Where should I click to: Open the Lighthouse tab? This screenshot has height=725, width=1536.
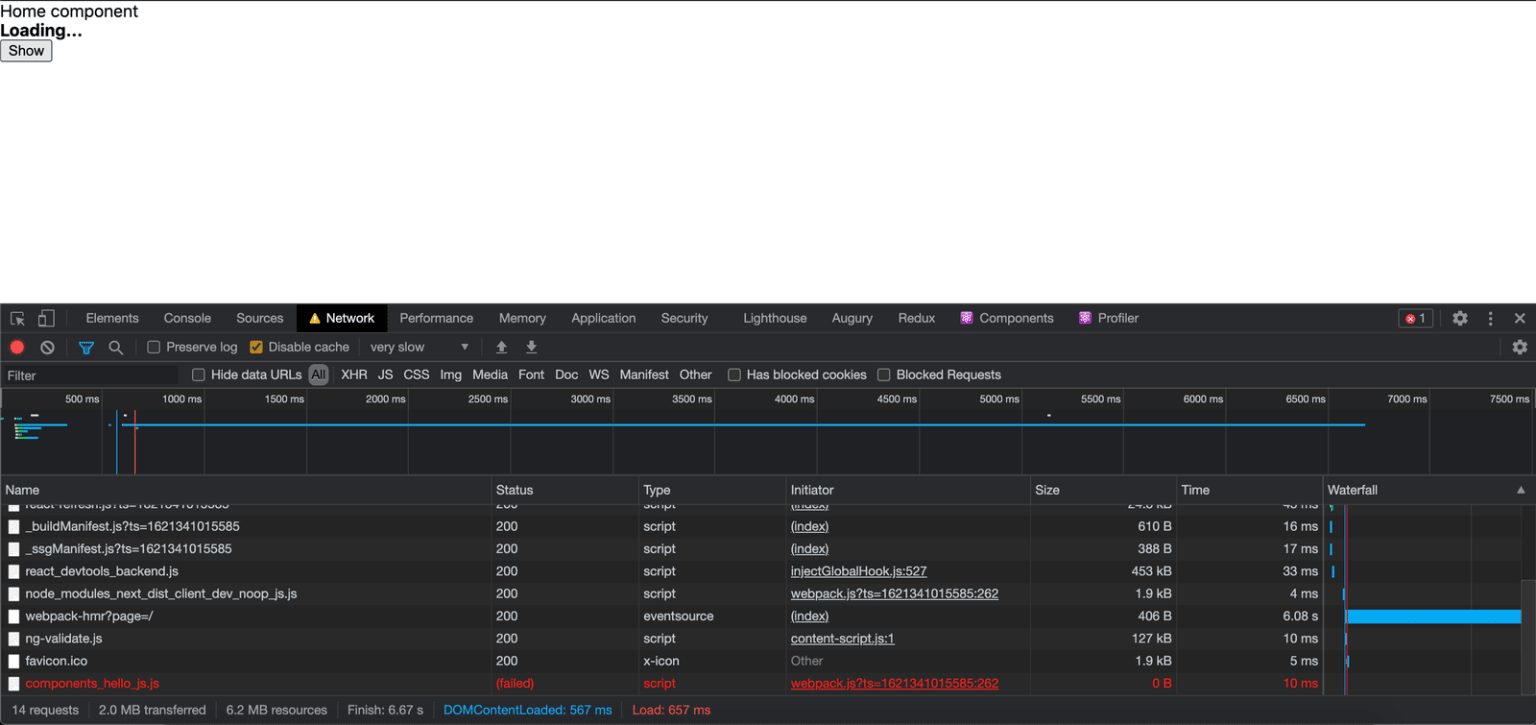775,318
